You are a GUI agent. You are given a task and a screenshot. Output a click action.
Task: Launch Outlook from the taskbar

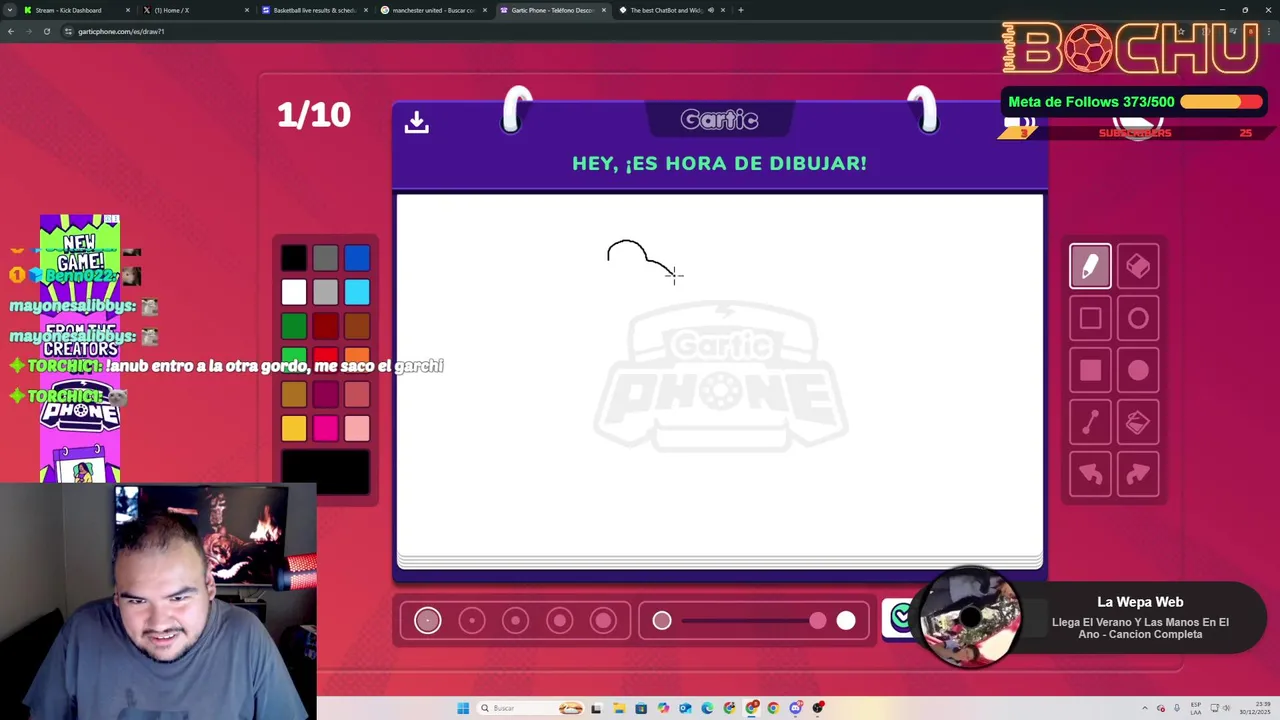coord(685,708)
